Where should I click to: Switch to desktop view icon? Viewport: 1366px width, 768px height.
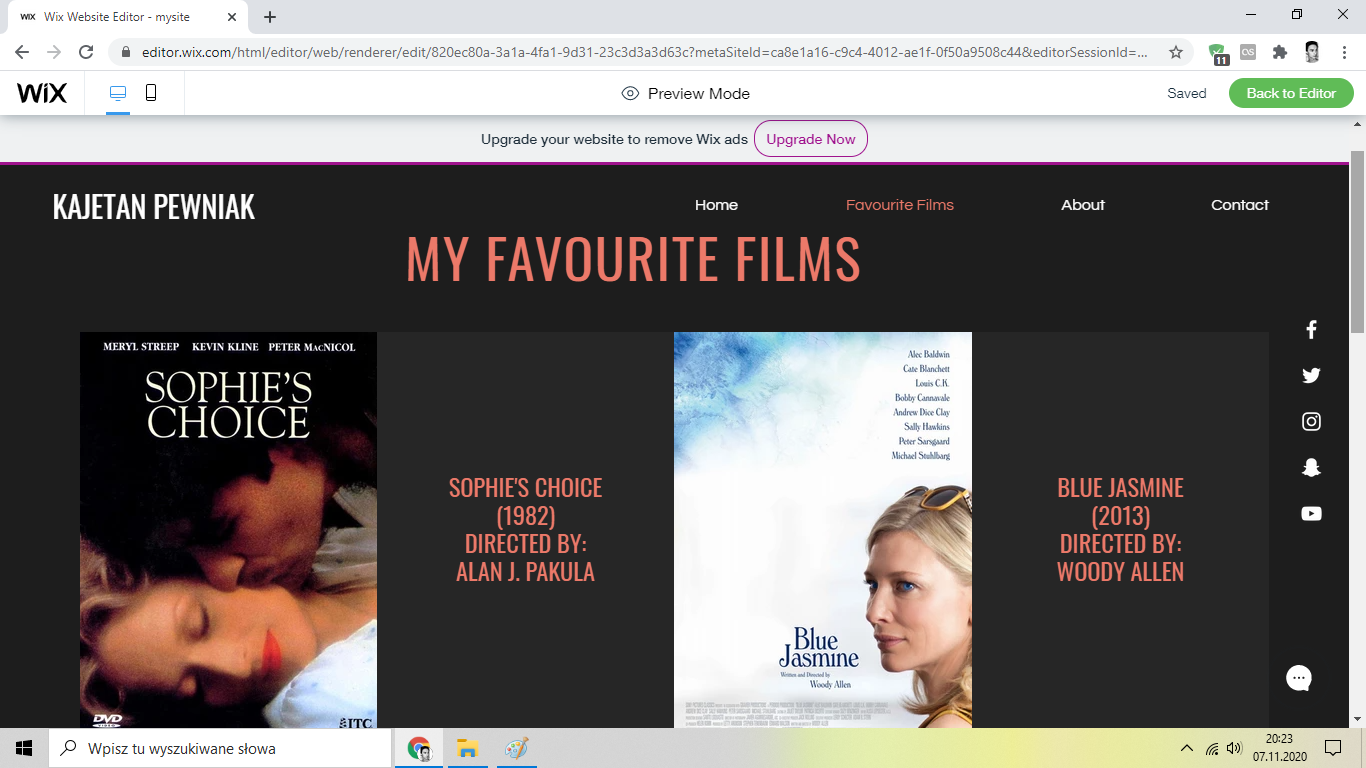point(118,93)
